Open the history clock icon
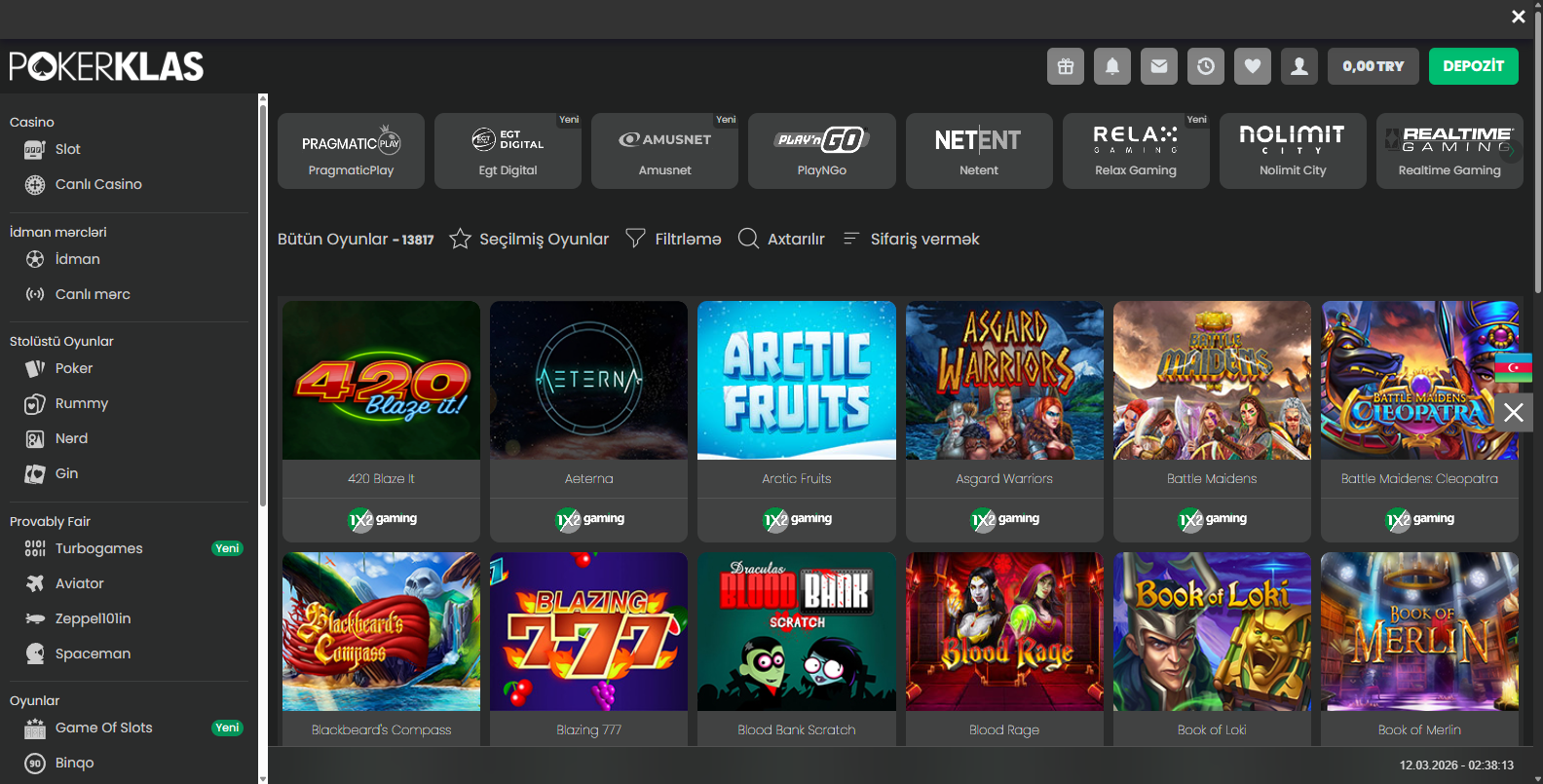 1206,66
